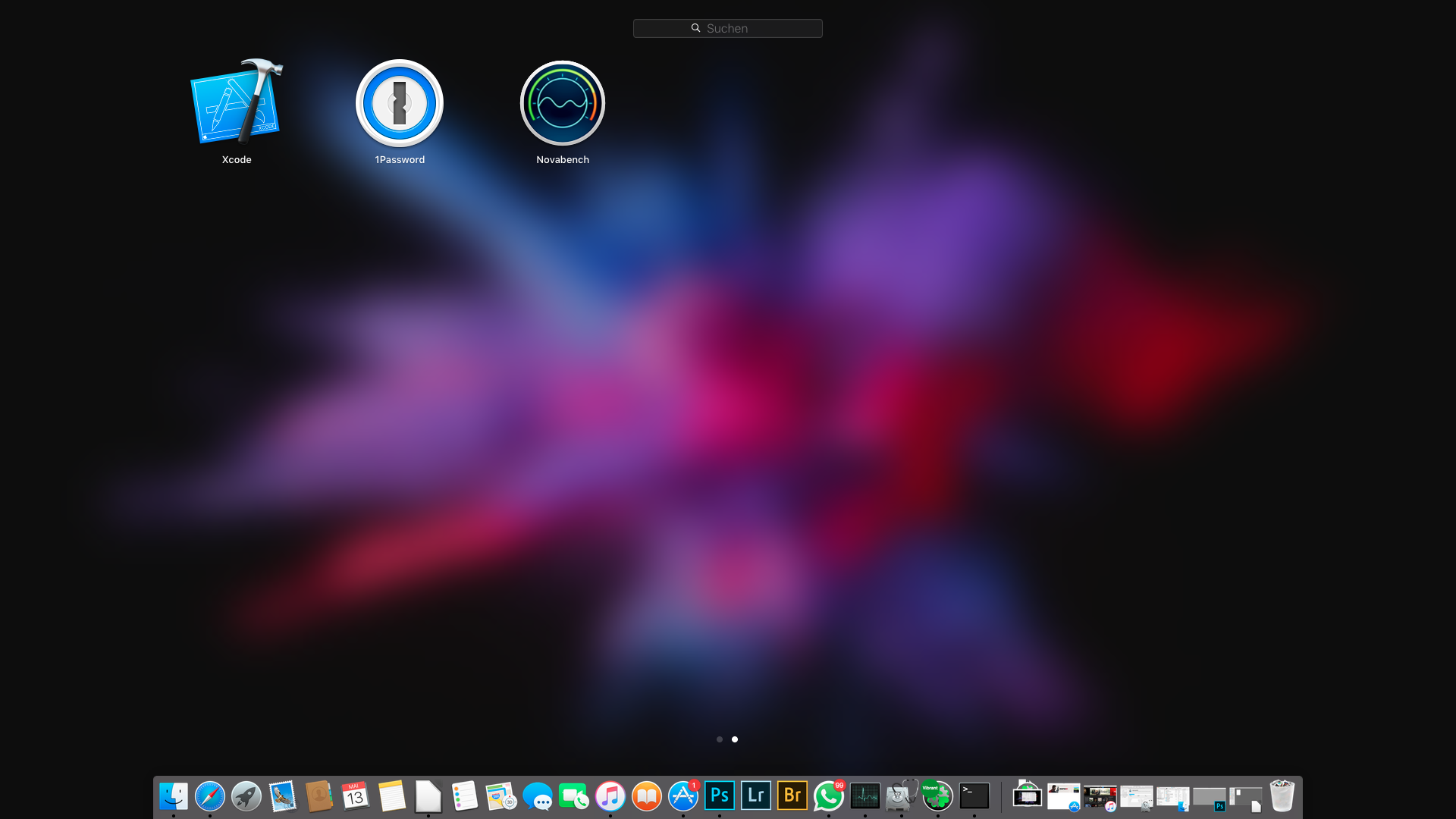Click the Launchpad rocket Dock icon
This screenshot has width=1456, height=819.
[246, 796]
